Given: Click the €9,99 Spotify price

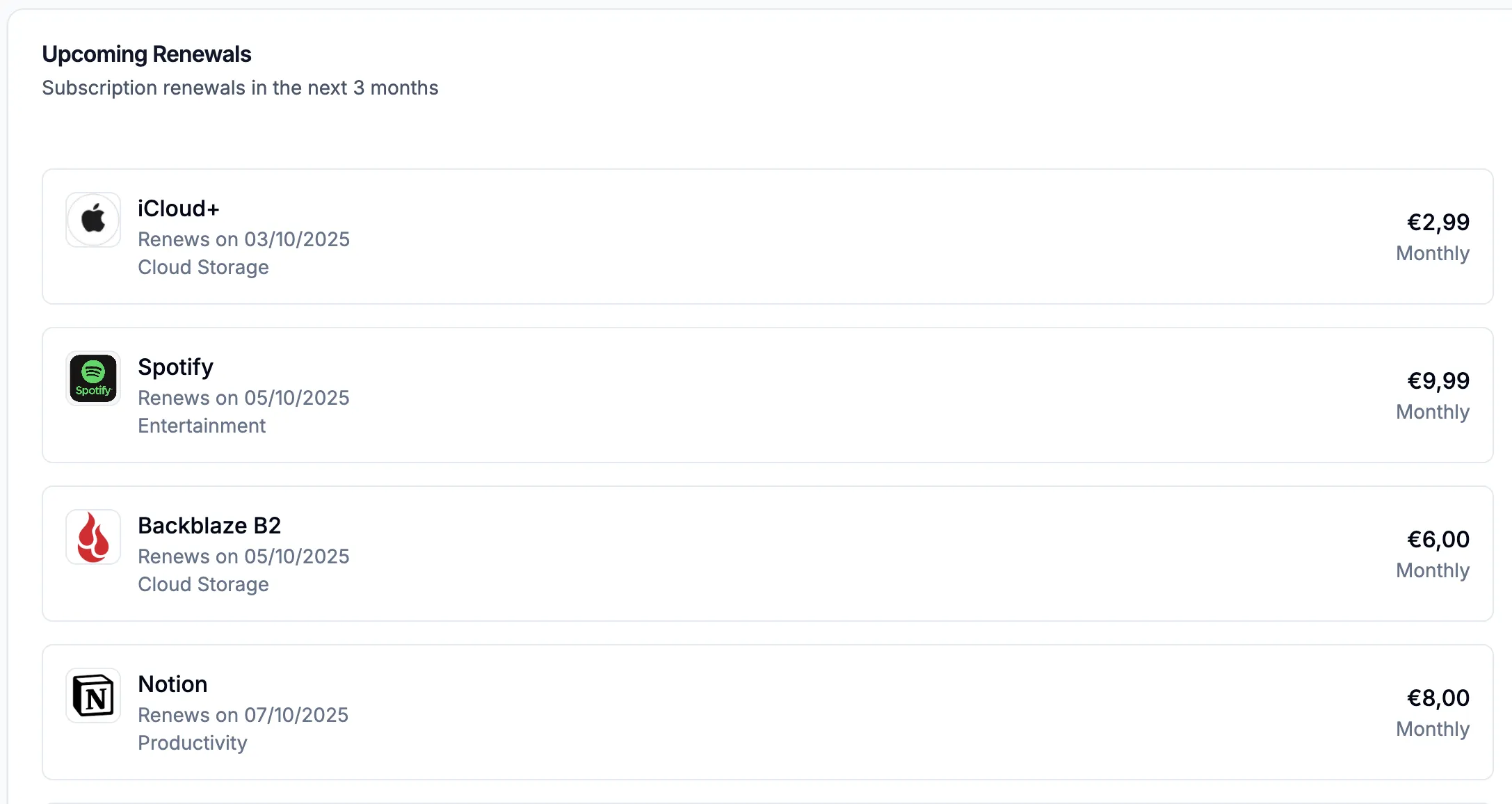Looking at the screenshot, I should pyautogui.click(x=1438, y=381).
